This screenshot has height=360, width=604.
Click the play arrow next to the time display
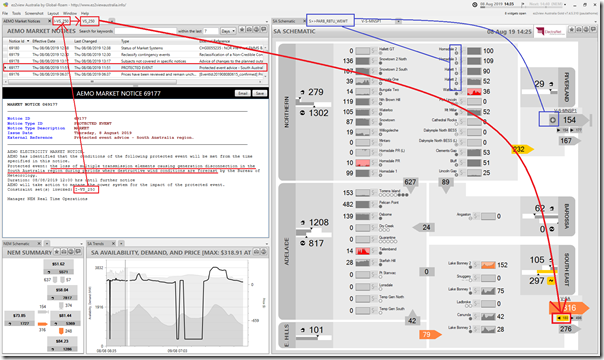(523, 5)
